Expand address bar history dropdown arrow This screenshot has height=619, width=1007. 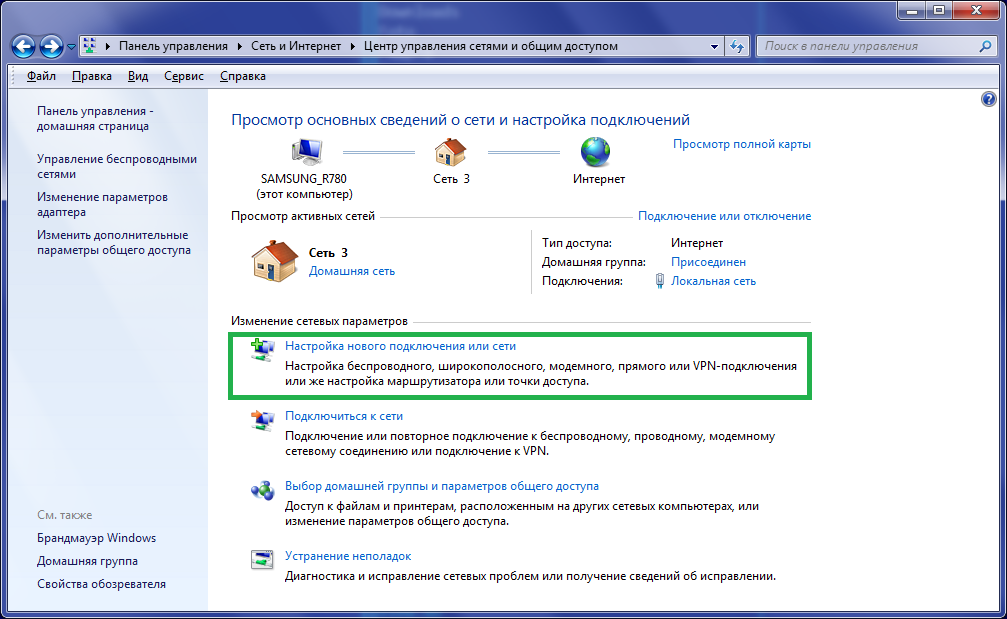(714, 46)
